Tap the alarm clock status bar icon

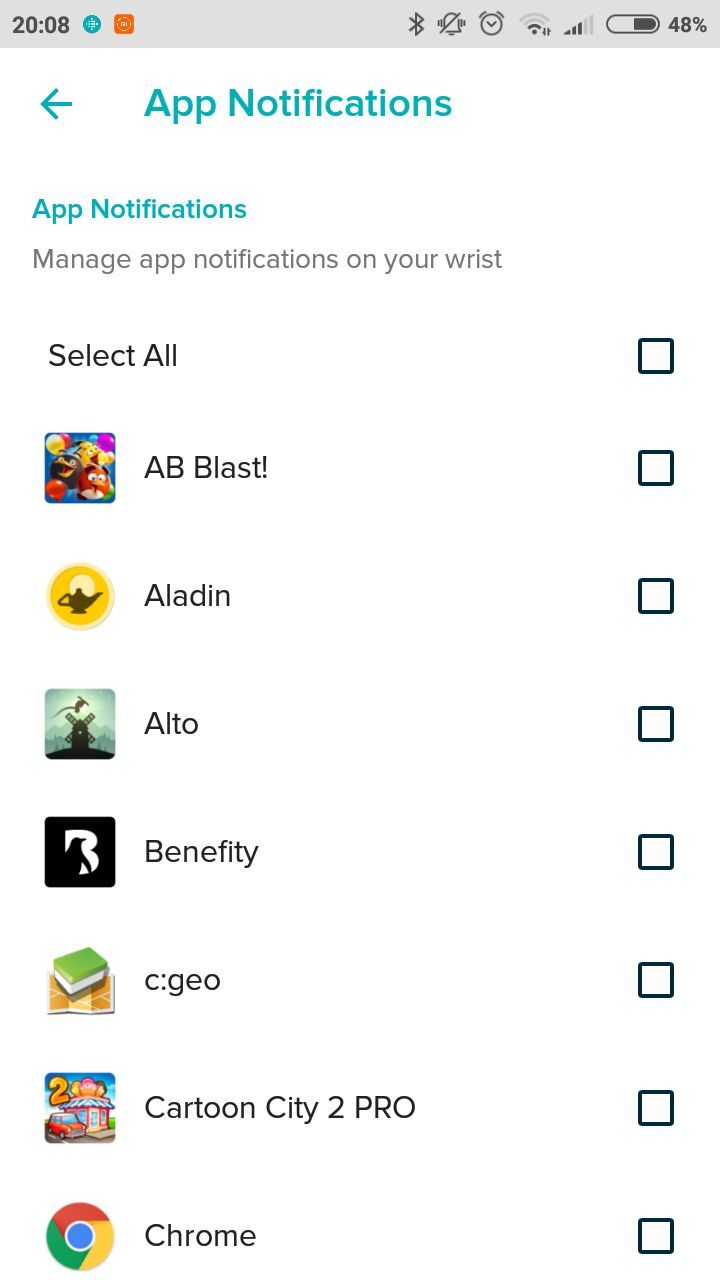point(491,24)
